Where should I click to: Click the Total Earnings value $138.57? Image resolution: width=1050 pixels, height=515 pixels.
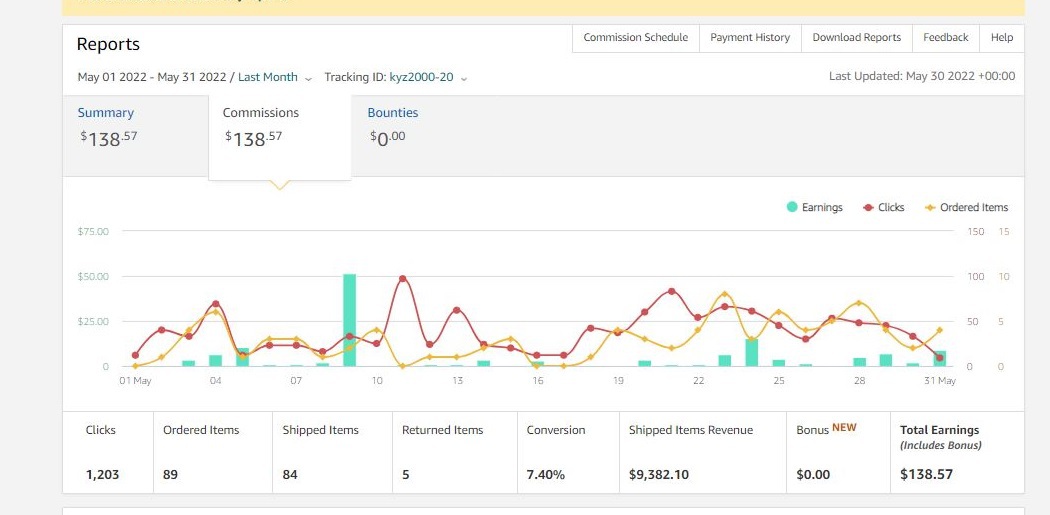(926, 475)
